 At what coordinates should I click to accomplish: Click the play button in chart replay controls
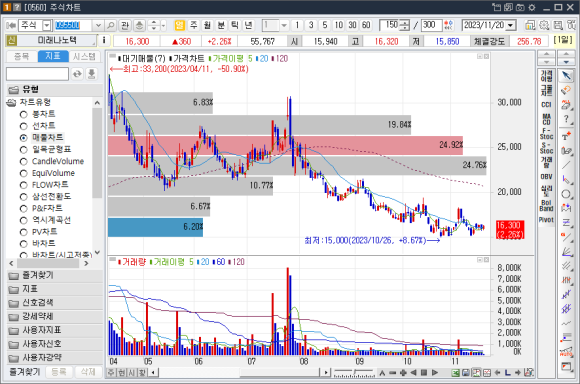click(435, 373)
